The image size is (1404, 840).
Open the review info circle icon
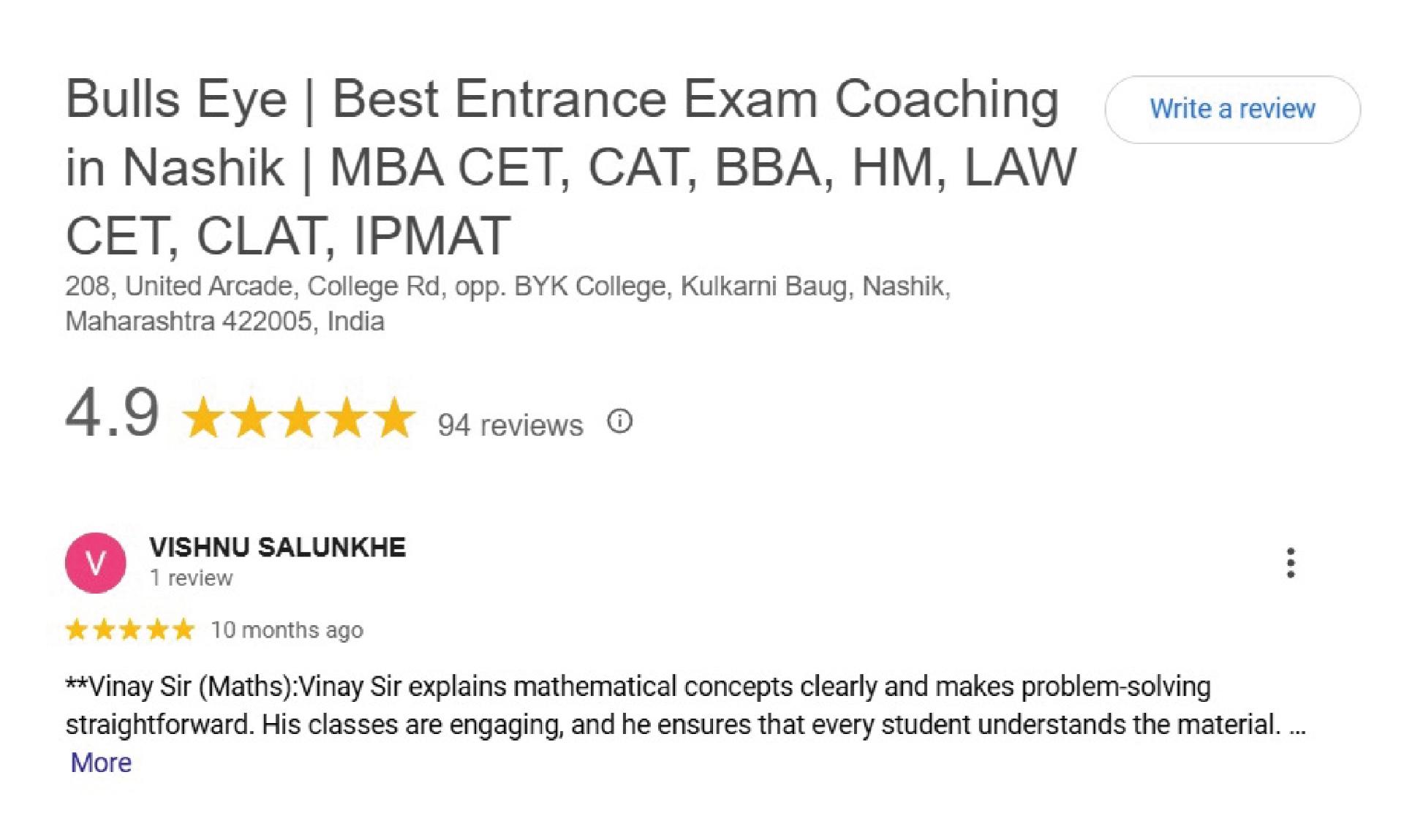click(x=619, y=422)
